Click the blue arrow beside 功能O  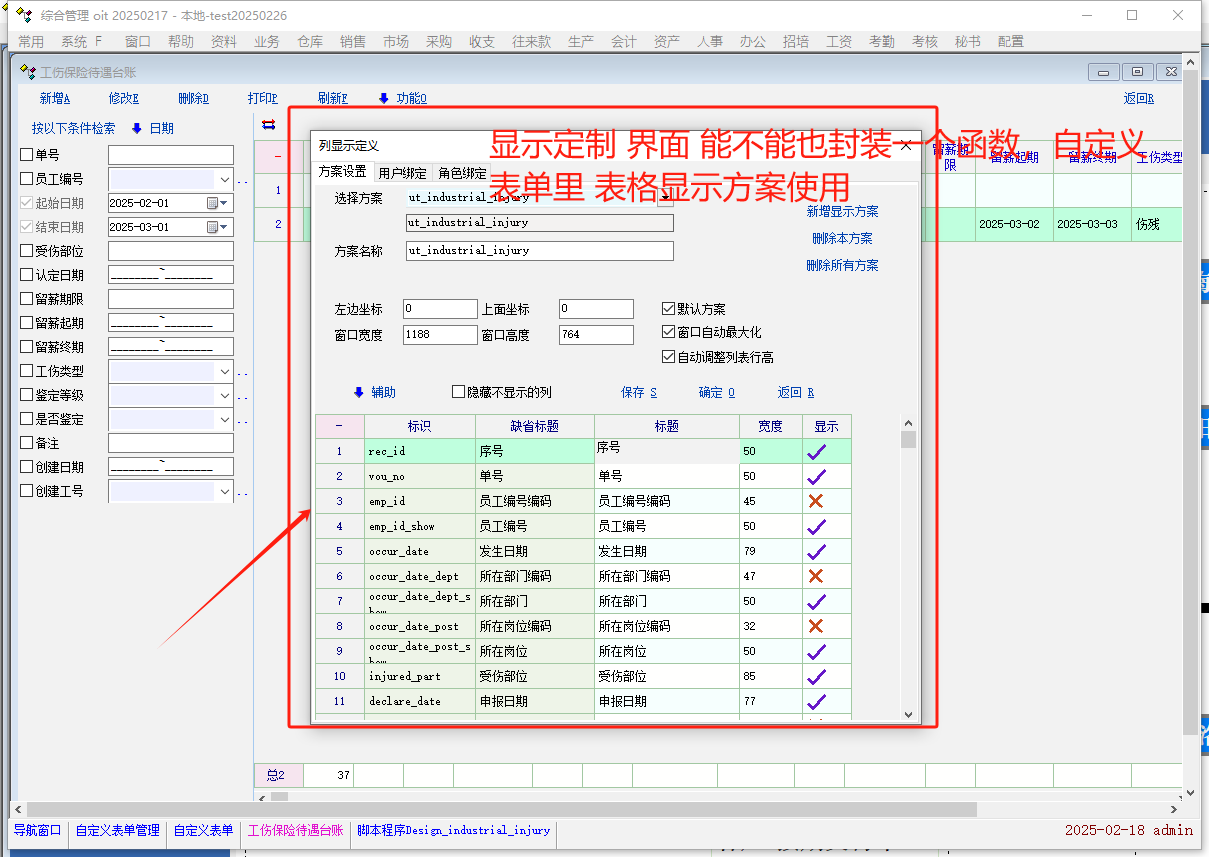[384, 98]
